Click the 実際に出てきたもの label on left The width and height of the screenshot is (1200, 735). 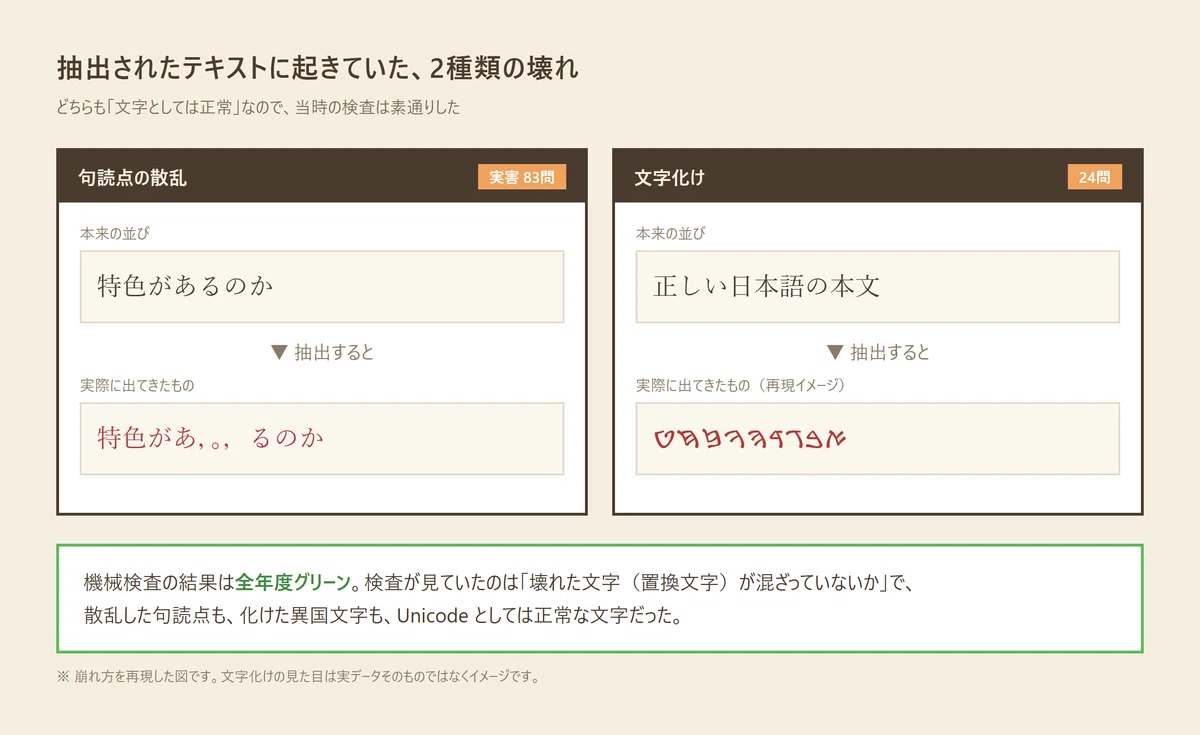137,385
